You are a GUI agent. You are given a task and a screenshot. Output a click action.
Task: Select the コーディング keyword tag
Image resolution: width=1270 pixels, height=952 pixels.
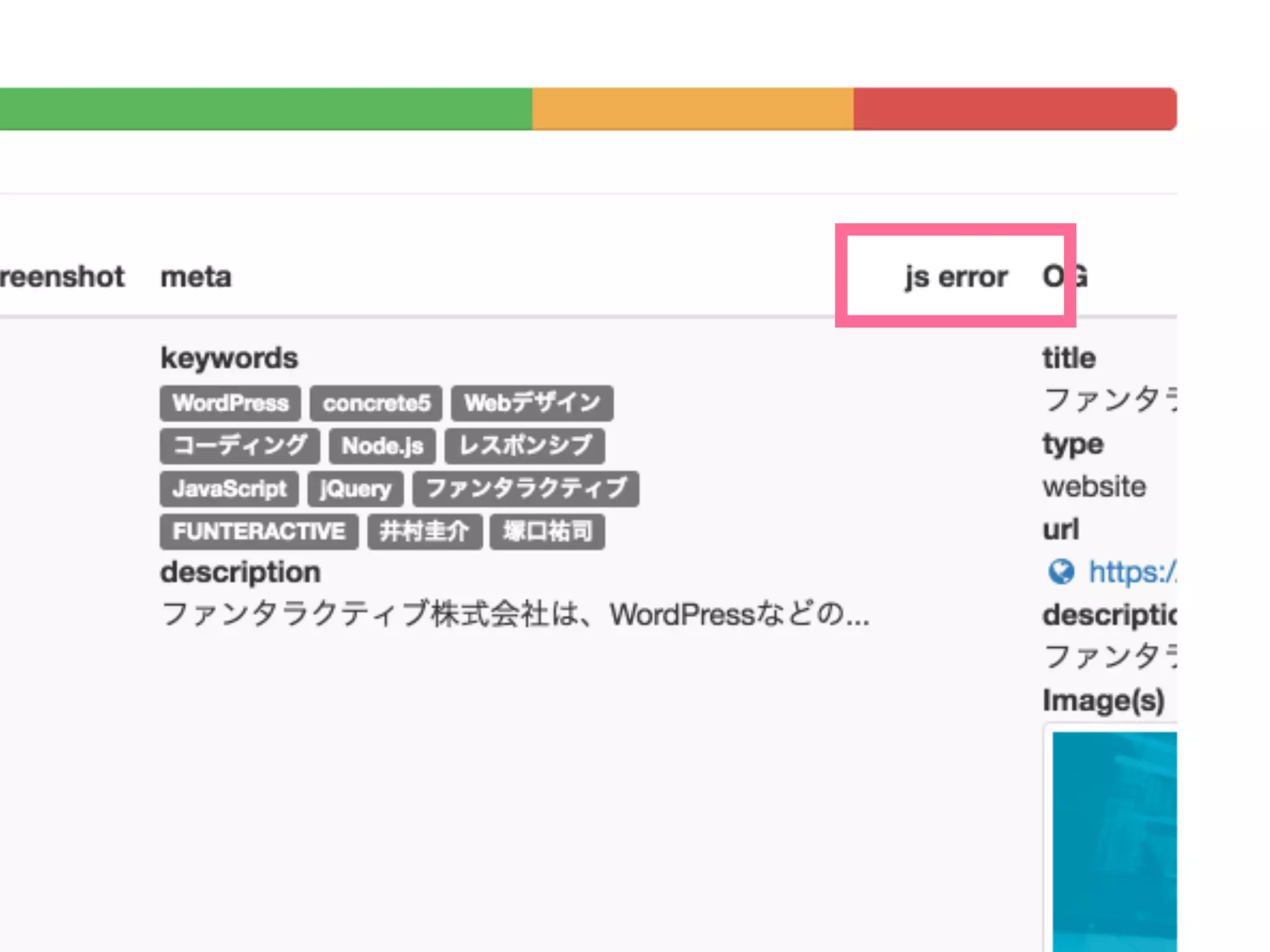tap(239, 446)
